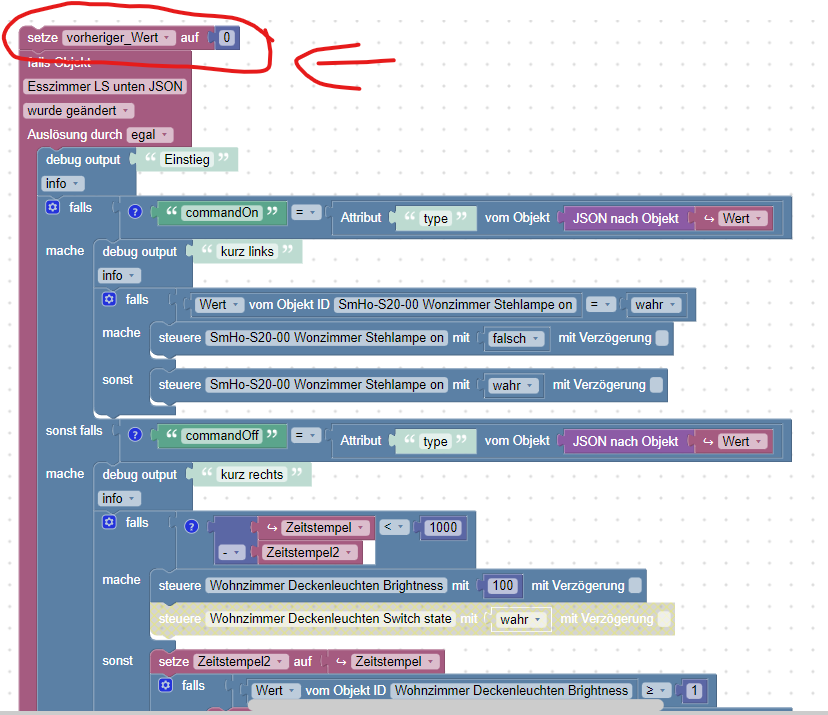Screen dimensions: 828x715
Task: Edit the 'commandOn' text field
Action: [222, 212]
